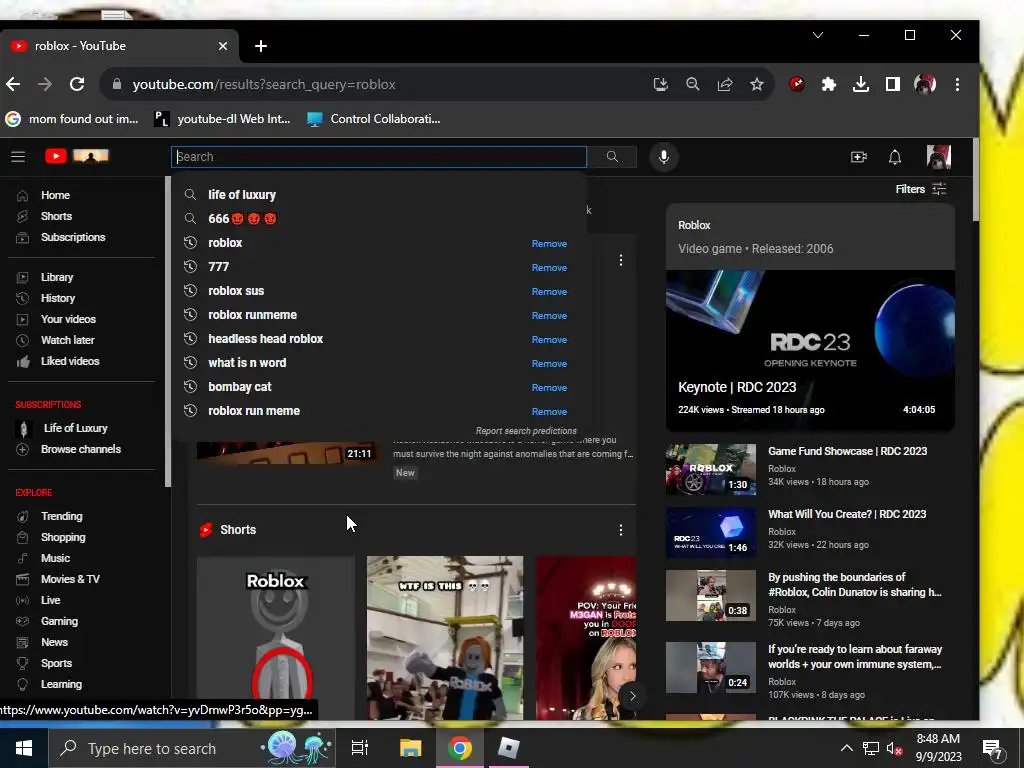This screenshot has width=1024, height=768.
Task: Go back in browser history
Action: pos(13,84)
